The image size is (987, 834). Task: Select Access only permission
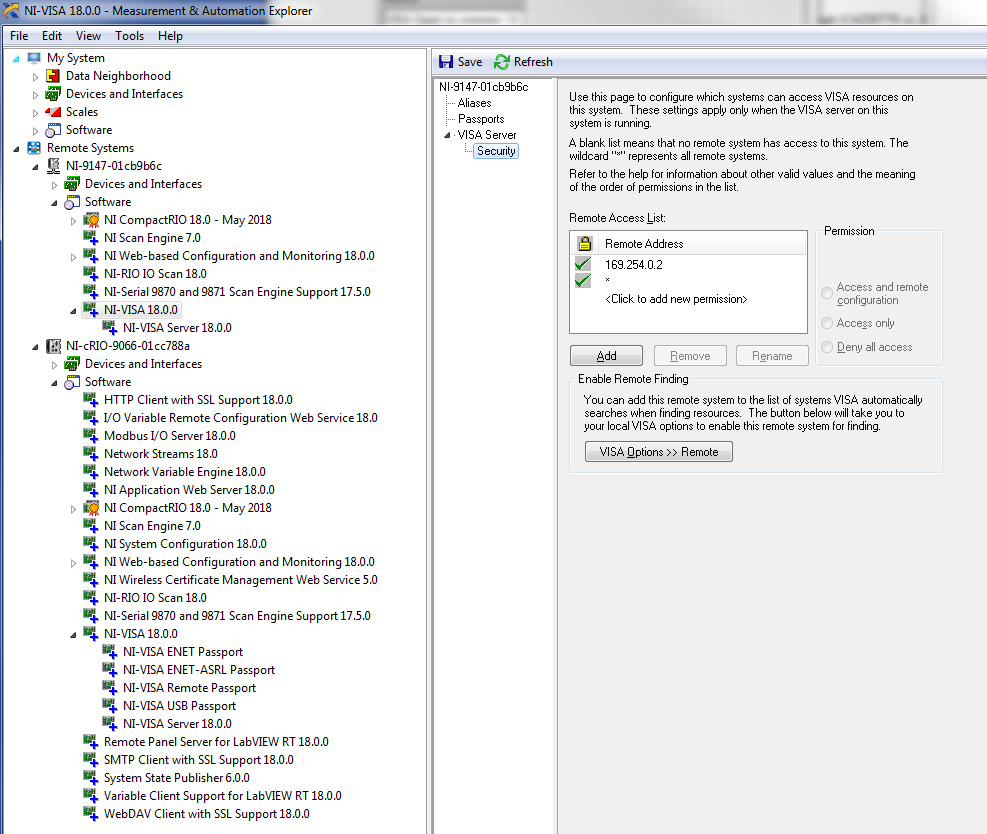point(827,323)
